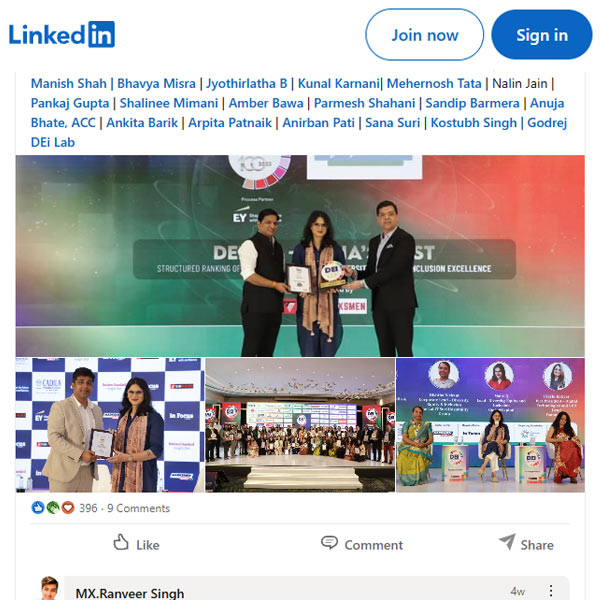Screen dimensions: 600x600
Task: Click the Sign in button
Action: 542,35
